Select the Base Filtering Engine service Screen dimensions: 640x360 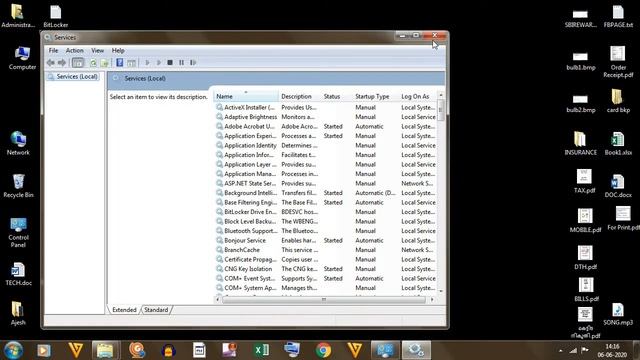tap(325, 202)
